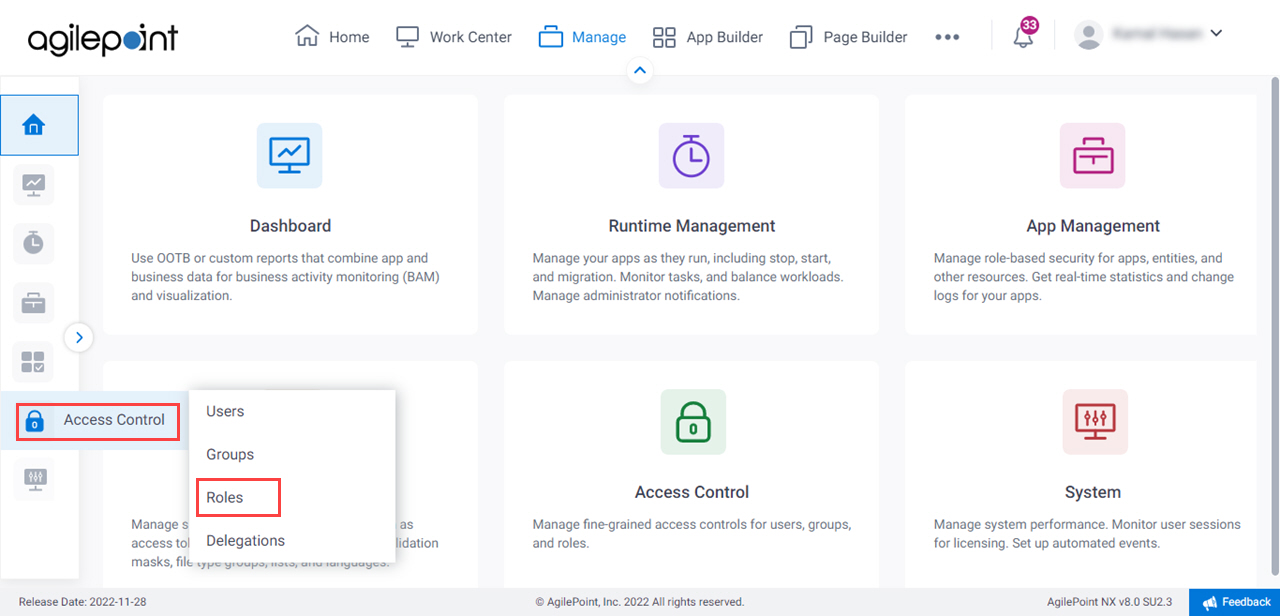The height and width of the screenshot is (616, 1280).
Task: Click the System card description text
Action: pos(1087,534)
